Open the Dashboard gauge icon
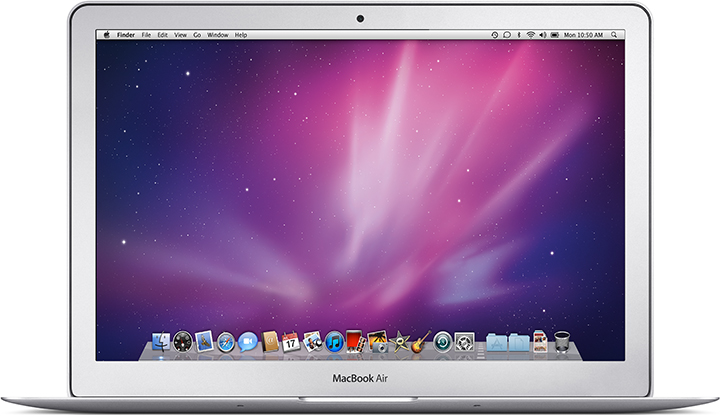720x418 pixels. [x=181, y=341]
